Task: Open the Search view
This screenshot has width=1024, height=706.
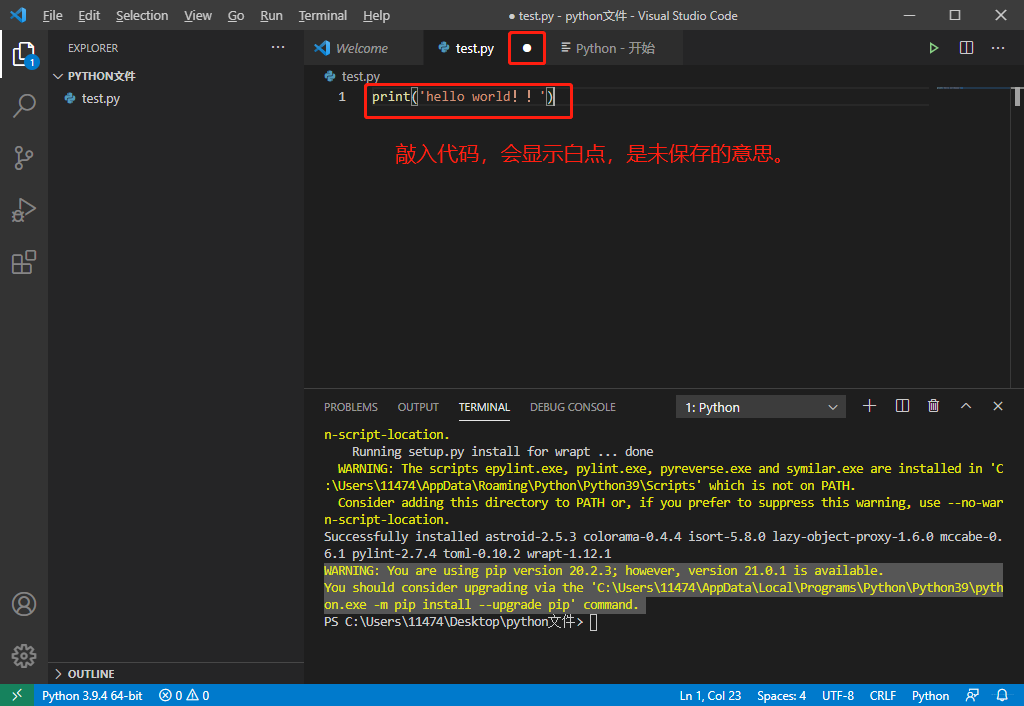Action: [24, 105]
